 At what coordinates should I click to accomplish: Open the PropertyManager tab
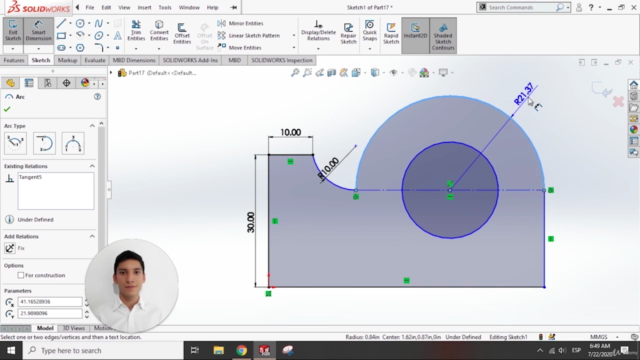[x=29, y=83]
